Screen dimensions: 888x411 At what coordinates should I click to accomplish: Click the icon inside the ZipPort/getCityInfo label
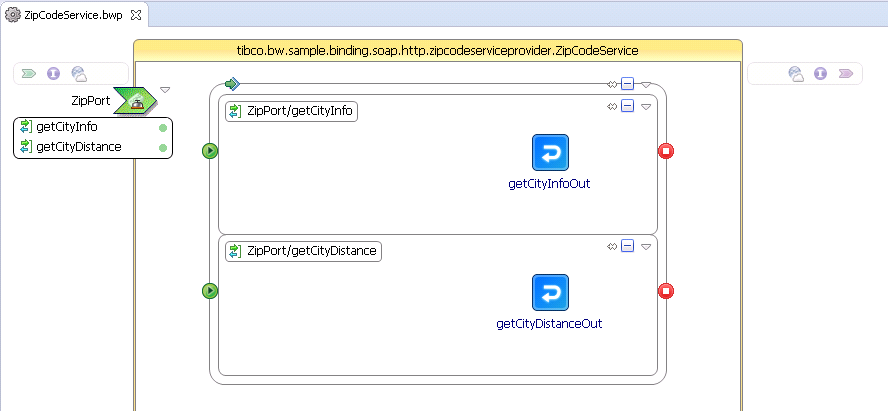pos(234,112)
